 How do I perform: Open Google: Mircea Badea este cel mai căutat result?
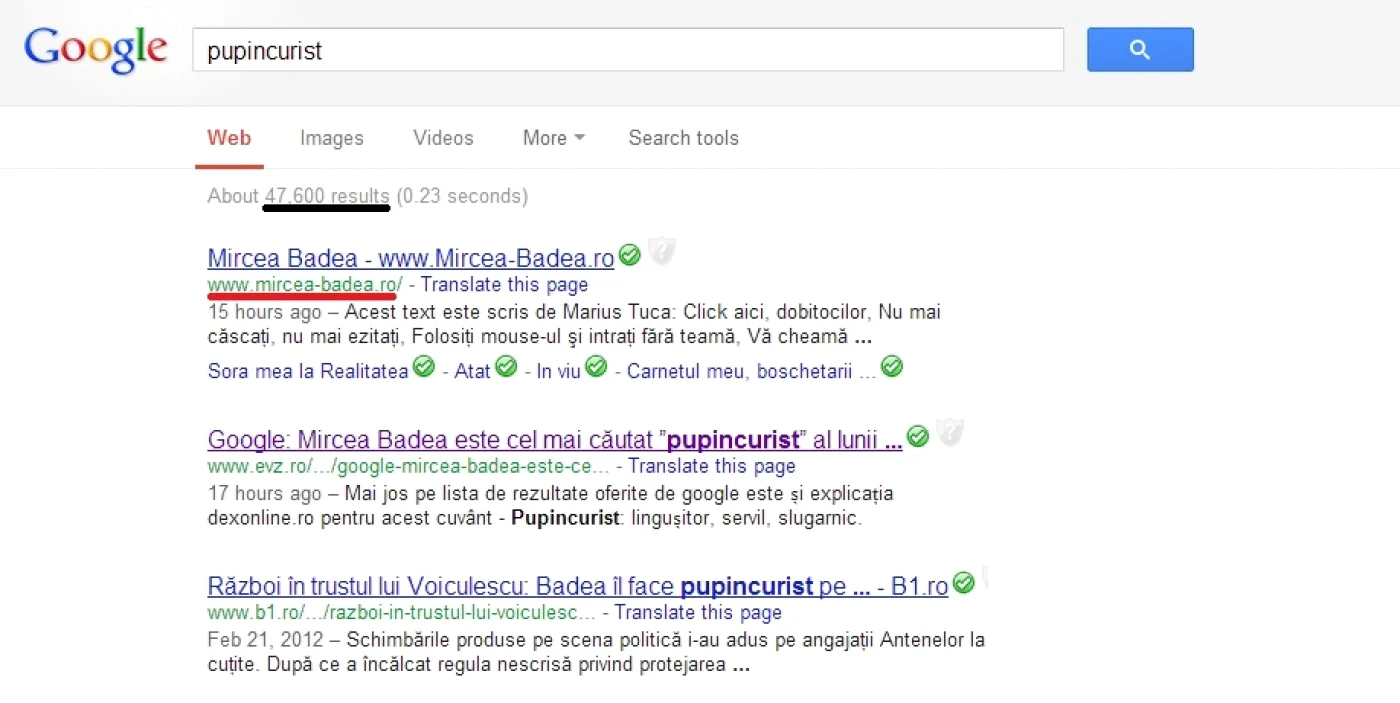coord(555,440)
